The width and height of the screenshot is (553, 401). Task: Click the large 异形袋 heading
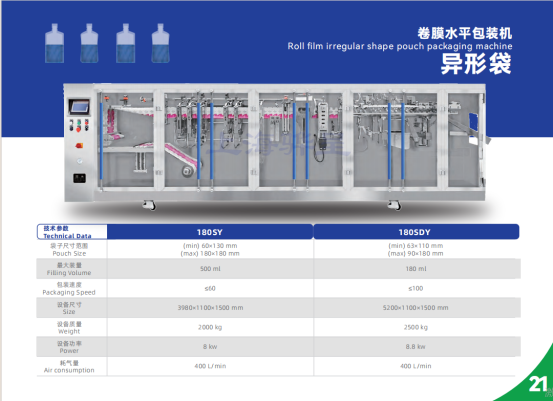(x=476, y=64)
